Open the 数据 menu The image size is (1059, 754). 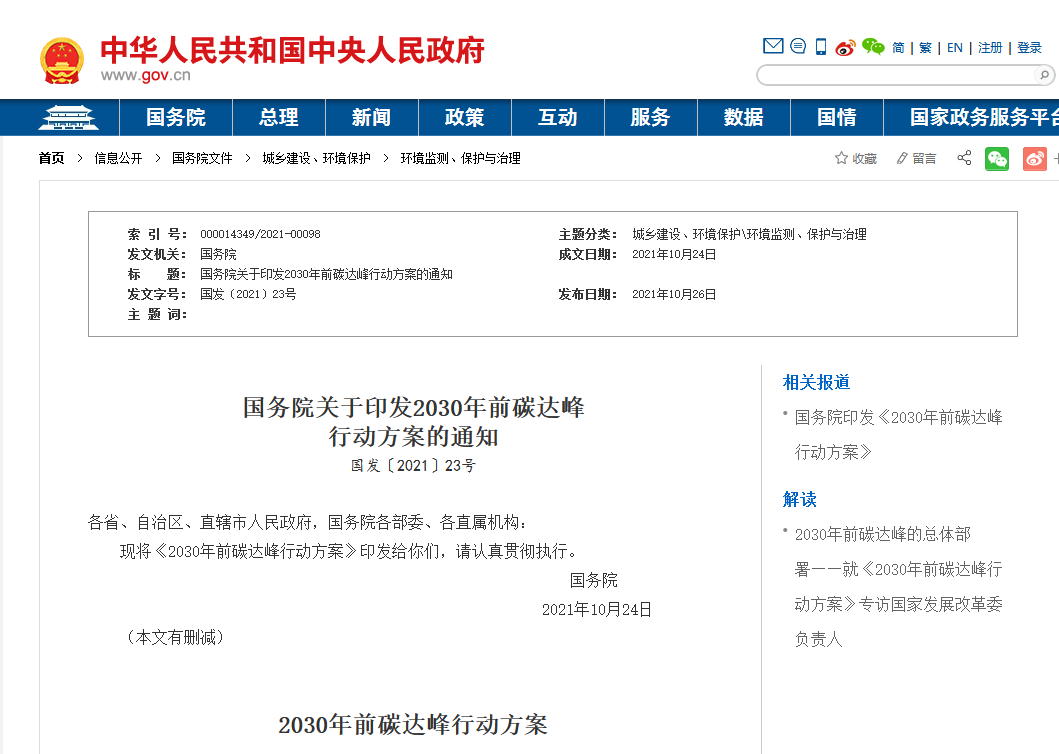(744, 118)
